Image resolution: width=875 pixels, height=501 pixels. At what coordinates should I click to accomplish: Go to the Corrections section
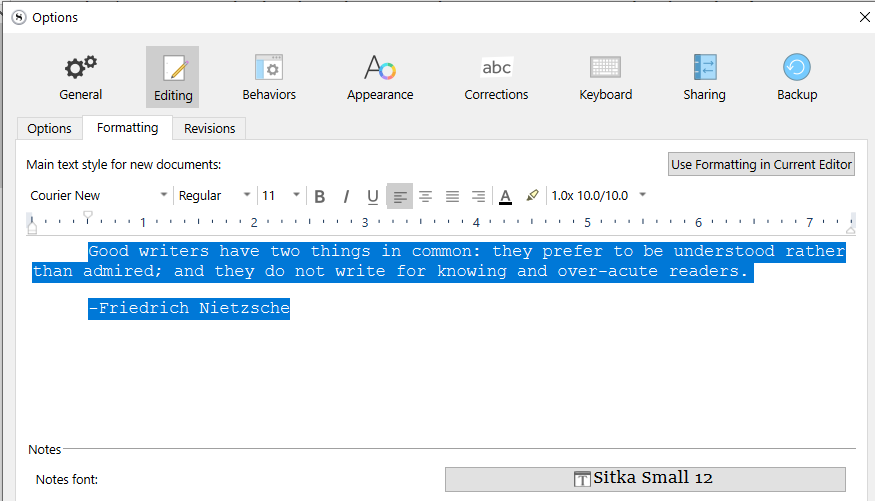pos(496,78)
